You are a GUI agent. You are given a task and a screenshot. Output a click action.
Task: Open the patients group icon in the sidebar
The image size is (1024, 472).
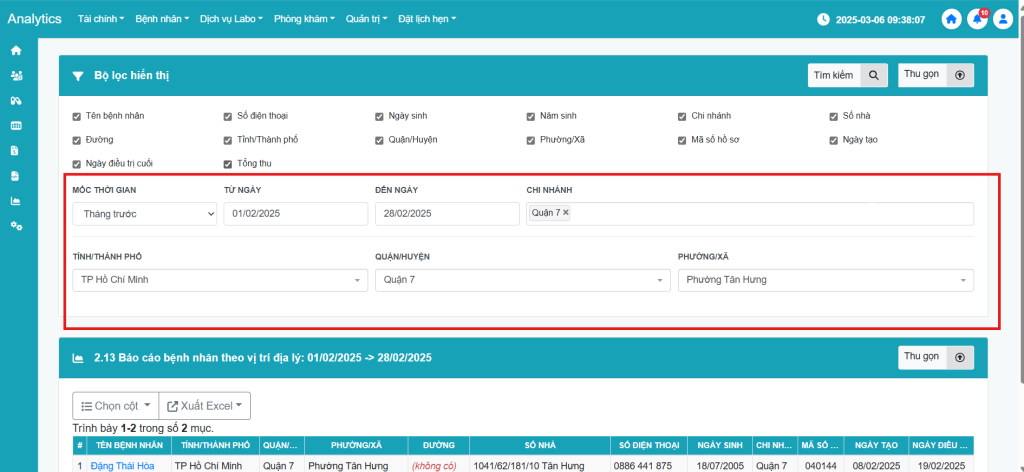[x=16, y=75]
